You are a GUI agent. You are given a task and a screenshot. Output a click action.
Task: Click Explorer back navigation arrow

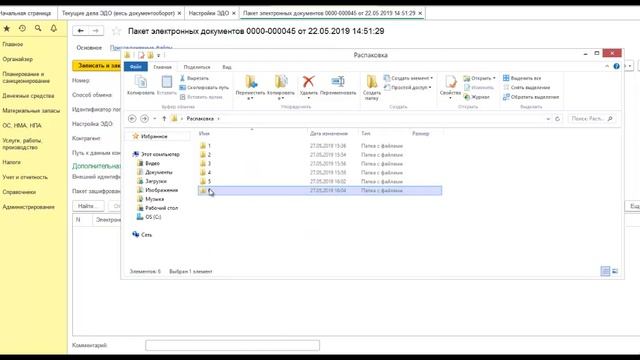point(132,118)
